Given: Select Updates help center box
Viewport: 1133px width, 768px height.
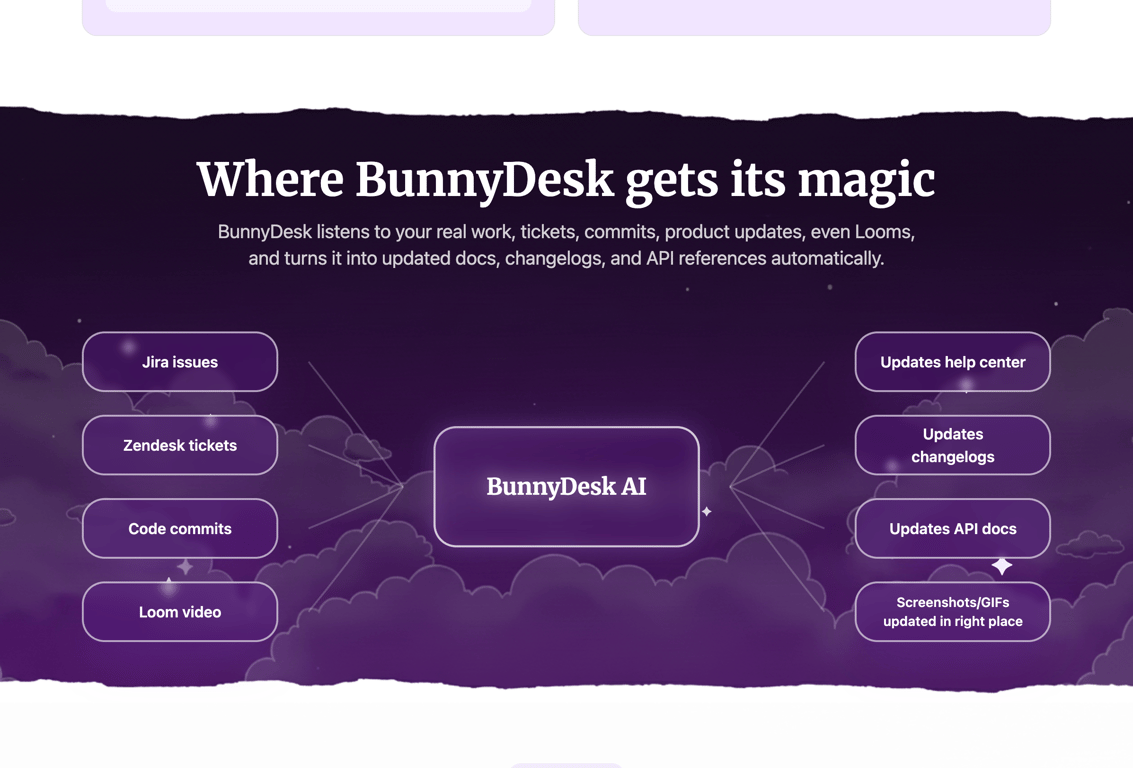Looking at the screenshot, I should tap(952, 362).
